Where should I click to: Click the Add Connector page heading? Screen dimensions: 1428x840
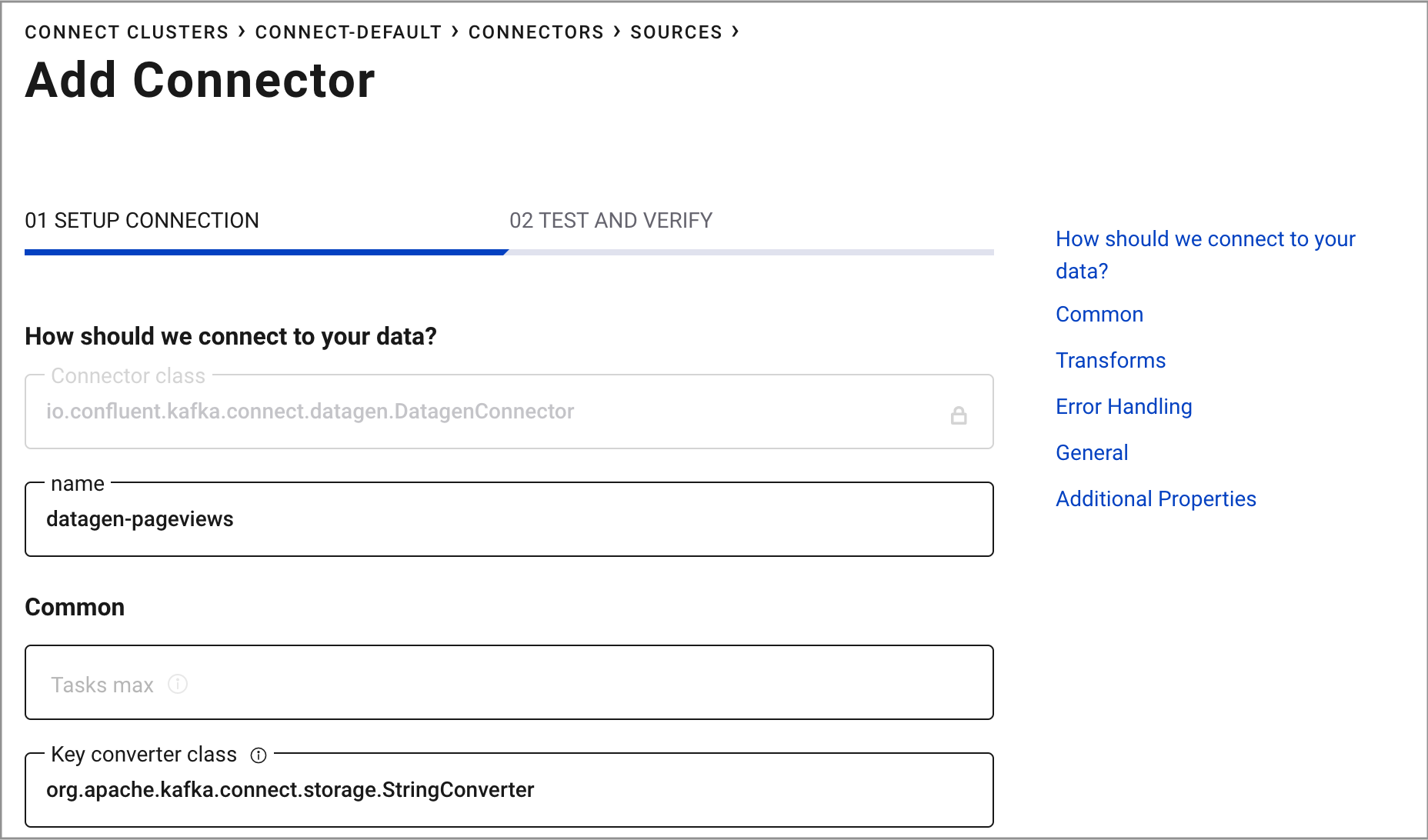(x=200, y=81)
